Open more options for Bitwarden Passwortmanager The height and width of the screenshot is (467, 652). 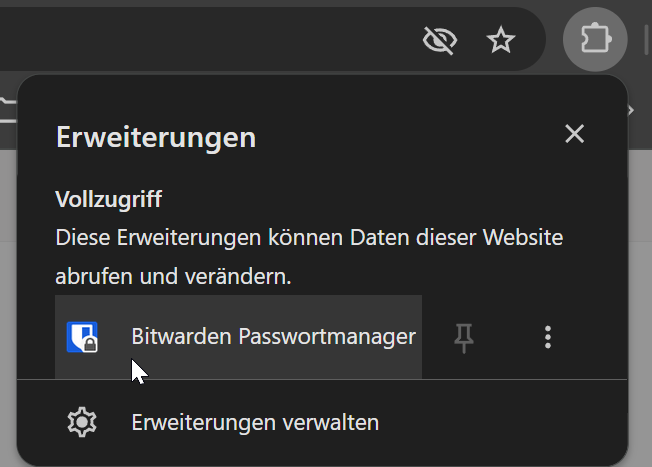(x=548, y=337)
